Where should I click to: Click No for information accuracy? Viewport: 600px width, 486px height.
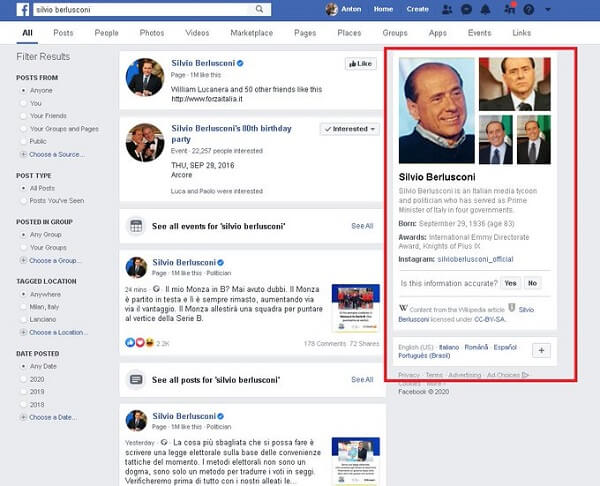(x=532, y=283)
